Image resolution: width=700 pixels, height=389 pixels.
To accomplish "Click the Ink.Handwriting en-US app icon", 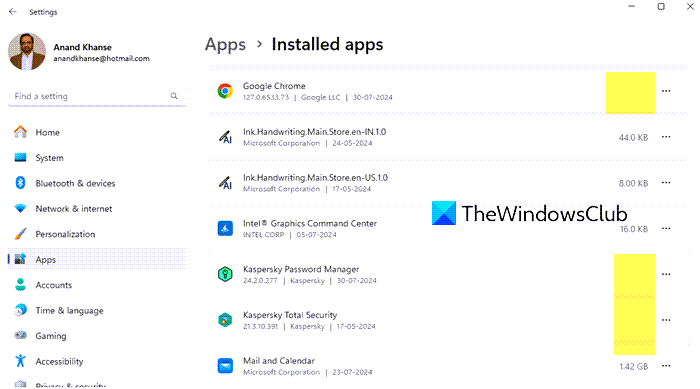I will (225, 183).
